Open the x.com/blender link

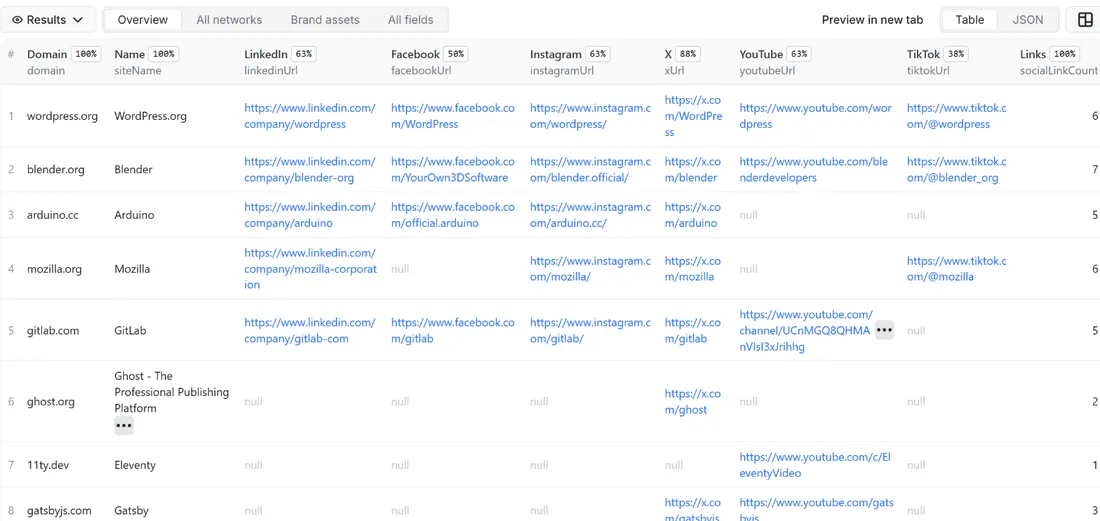pyautogui.click(x=693, y=170)
